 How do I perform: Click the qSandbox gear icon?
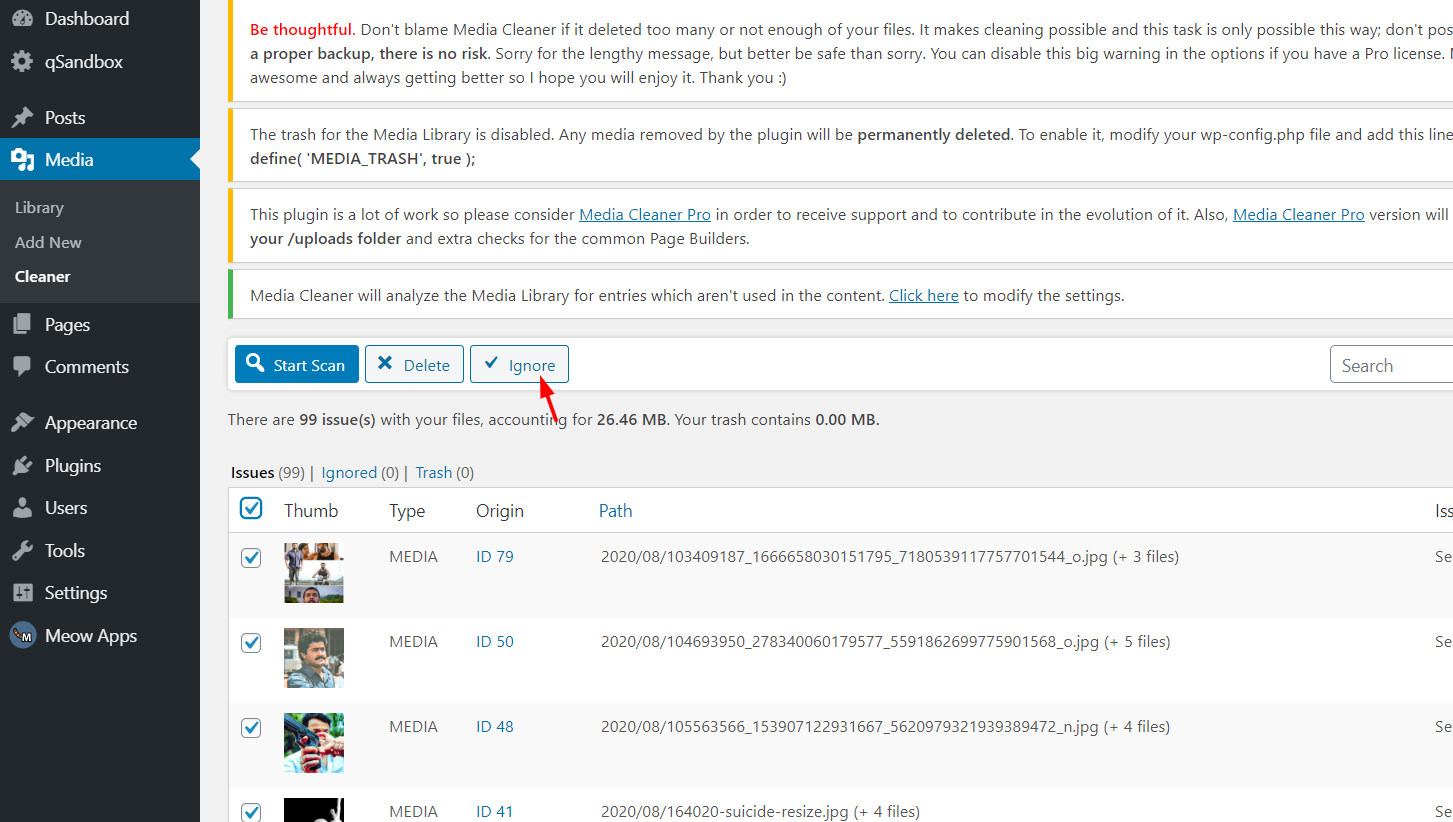click(22, 62)
